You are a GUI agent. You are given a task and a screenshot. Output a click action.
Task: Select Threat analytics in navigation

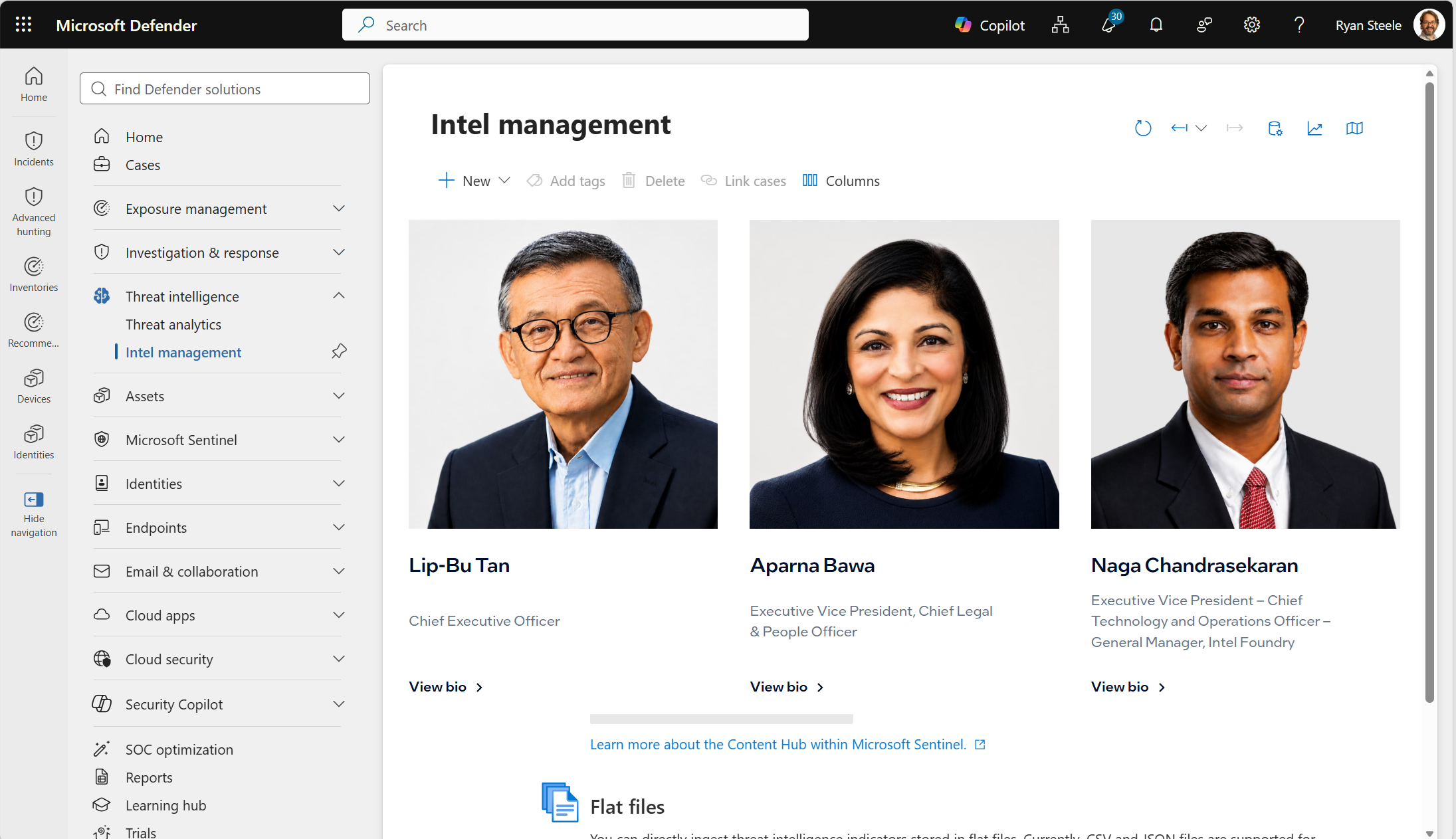pyautogui.click(x=173, y=324)
